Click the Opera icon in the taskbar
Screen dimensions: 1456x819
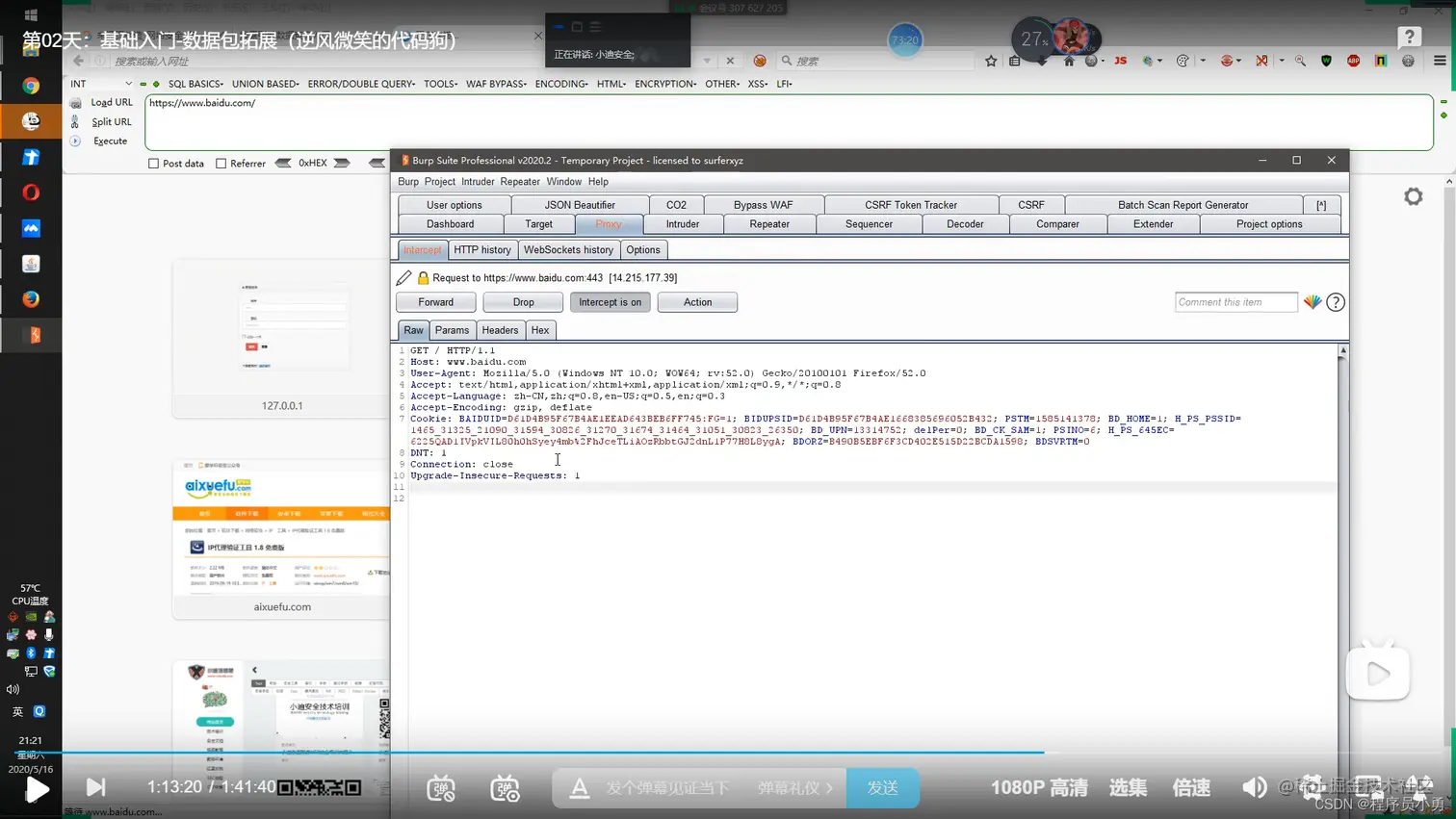pyautogui.click(x=31, y=192)
